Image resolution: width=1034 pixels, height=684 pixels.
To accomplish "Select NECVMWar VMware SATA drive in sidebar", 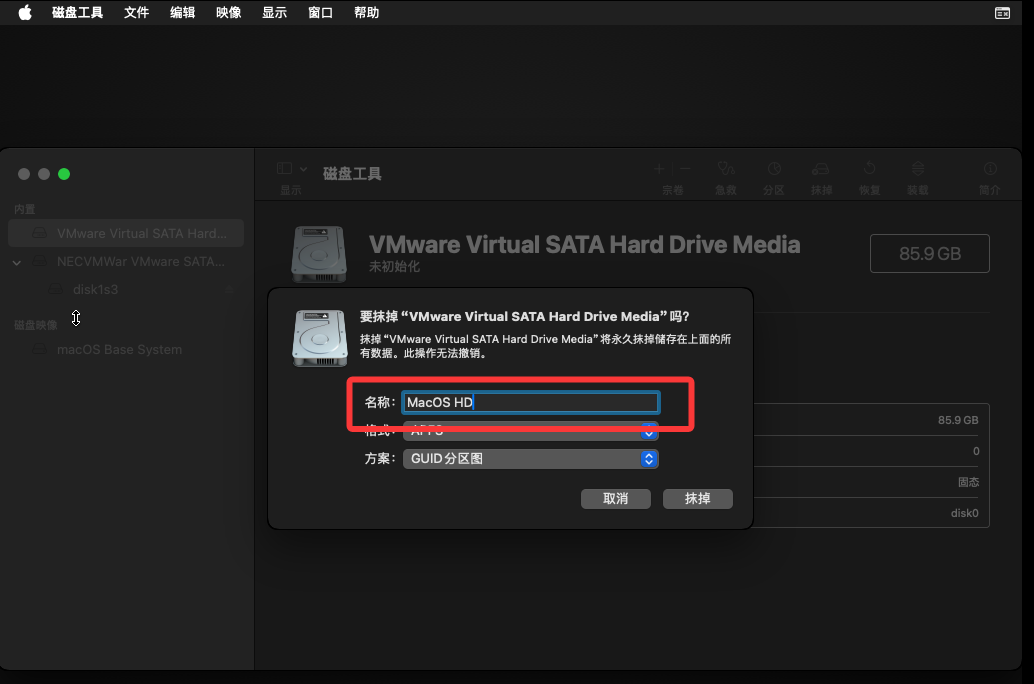I will 126,261.
